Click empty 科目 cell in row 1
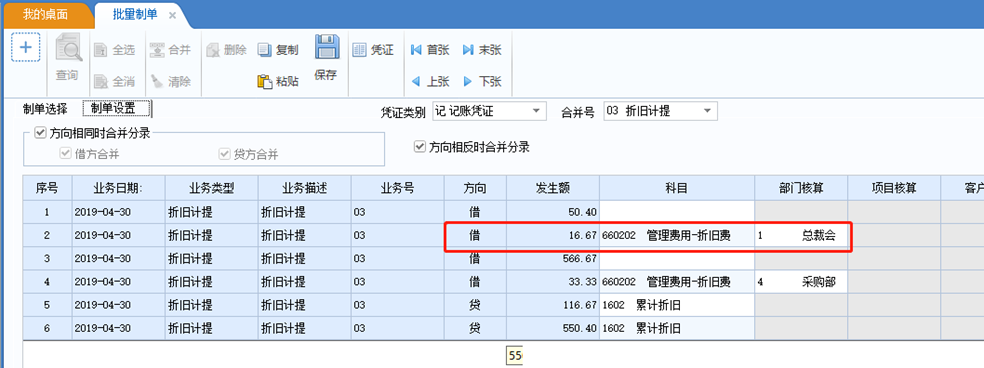This screenshot has height=368, width=984. tap(677, 212)
